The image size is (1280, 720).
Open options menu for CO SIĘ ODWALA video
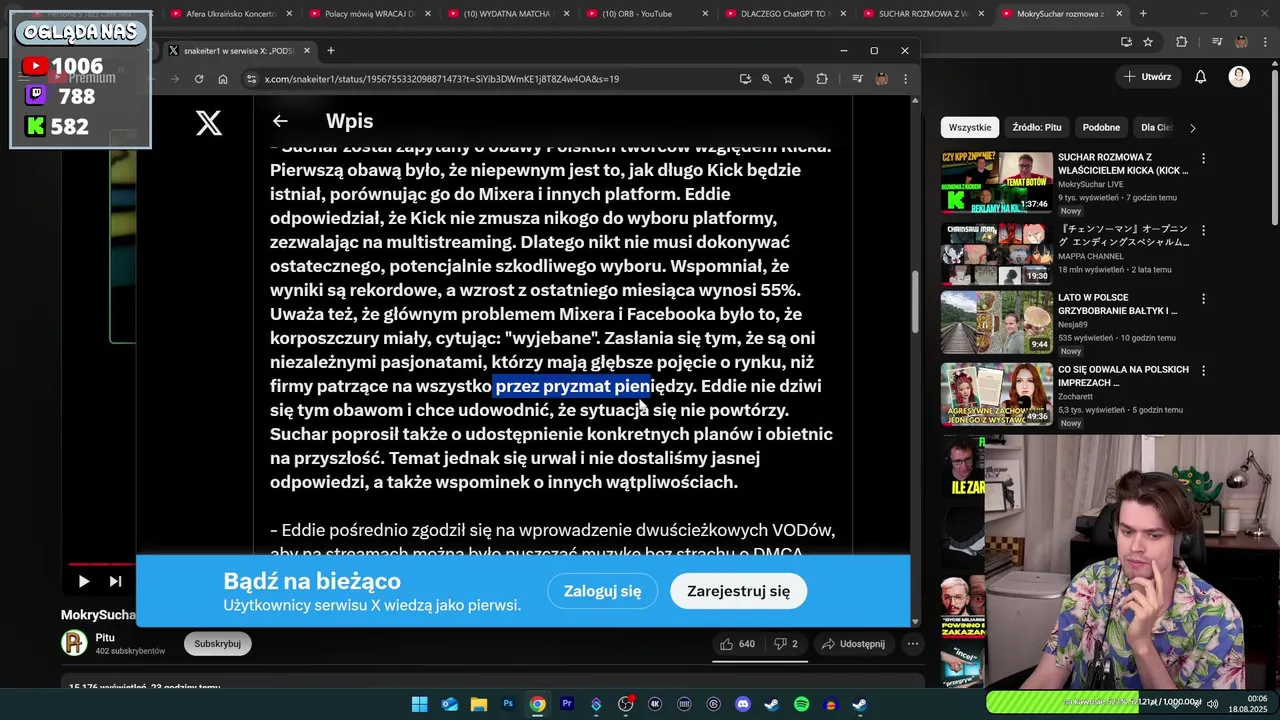coord(1203,371)
